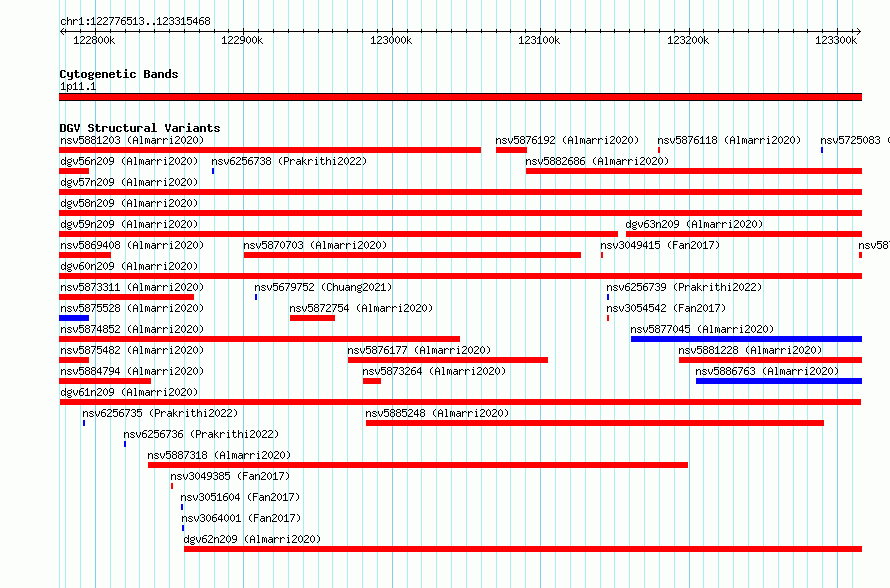Click dgv62n209 (Almarri2020) label
The image size is (890, 588).
[x=252, y=539]
